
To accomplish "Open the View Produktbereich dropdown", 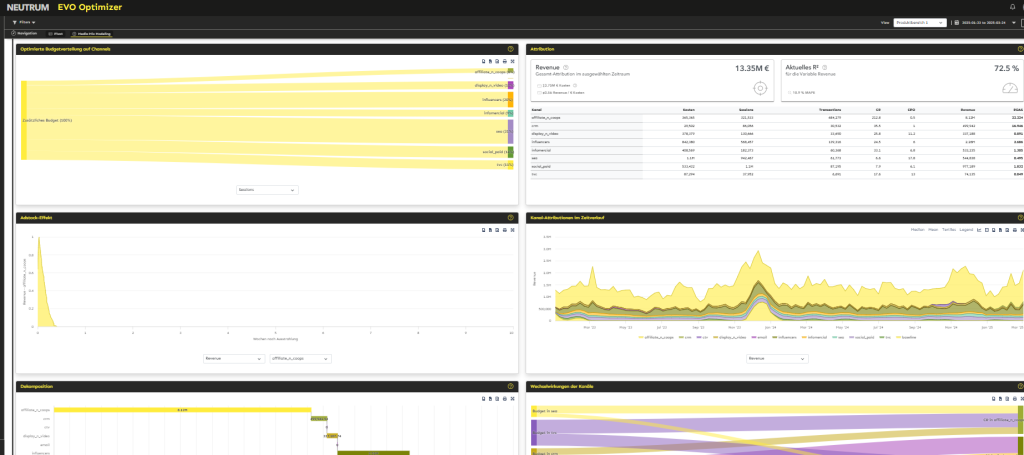I will (x=918, y=21).
